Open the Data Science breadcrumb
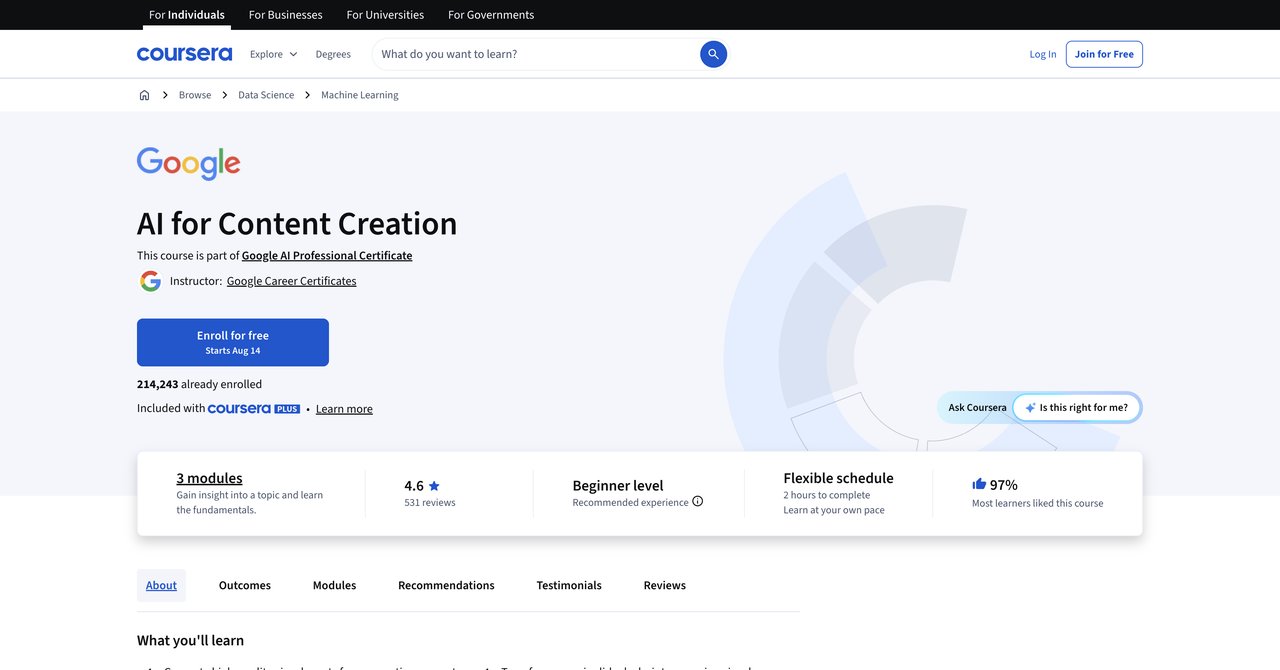This screenshot has height=670, width=1280. coord(266,95)
